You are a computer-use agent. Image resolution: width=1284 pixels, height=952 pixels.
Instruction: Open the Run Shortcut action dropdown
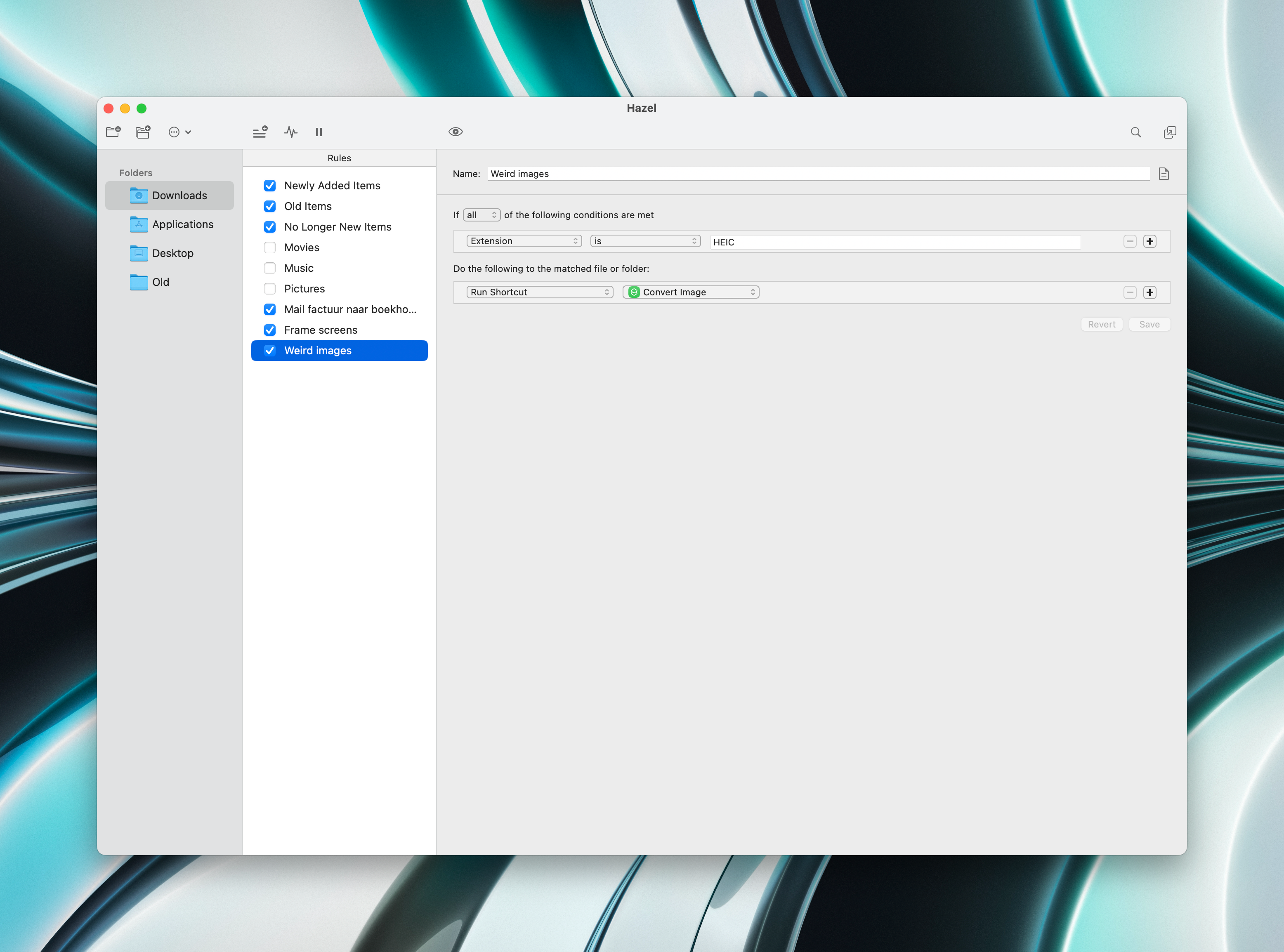pyautogui.click(x=539, y=292)
